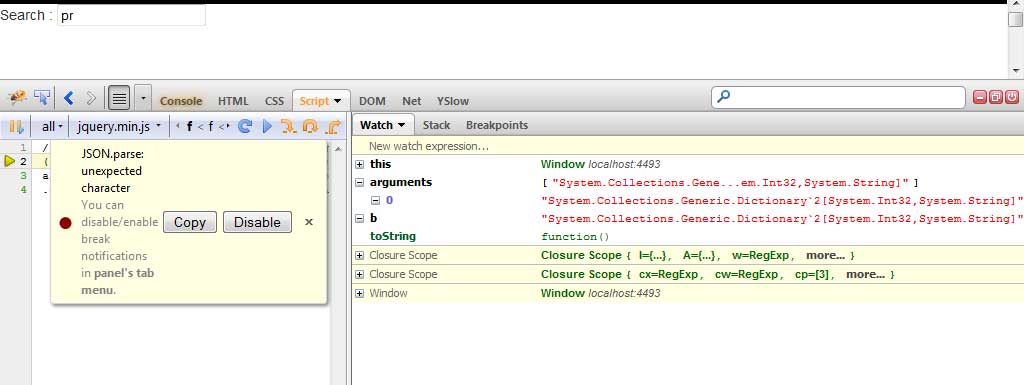Toggle breakpoint on line 1
The height and width of the screenshot is (385, 1024).
(23, 147)
